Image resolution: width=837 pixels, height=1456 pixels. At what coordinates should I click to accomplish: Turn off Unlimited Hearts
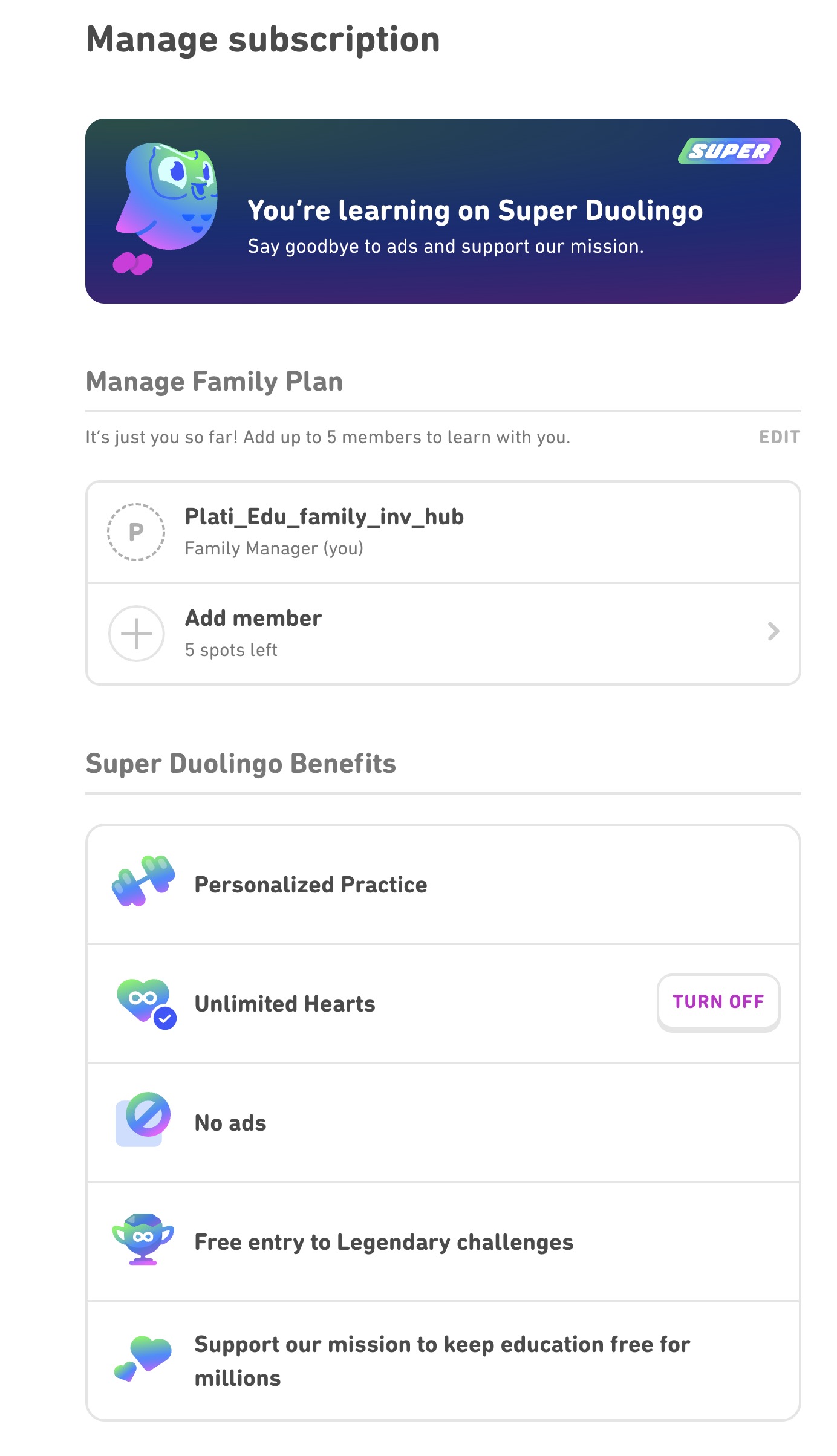tap(718, 1002)
